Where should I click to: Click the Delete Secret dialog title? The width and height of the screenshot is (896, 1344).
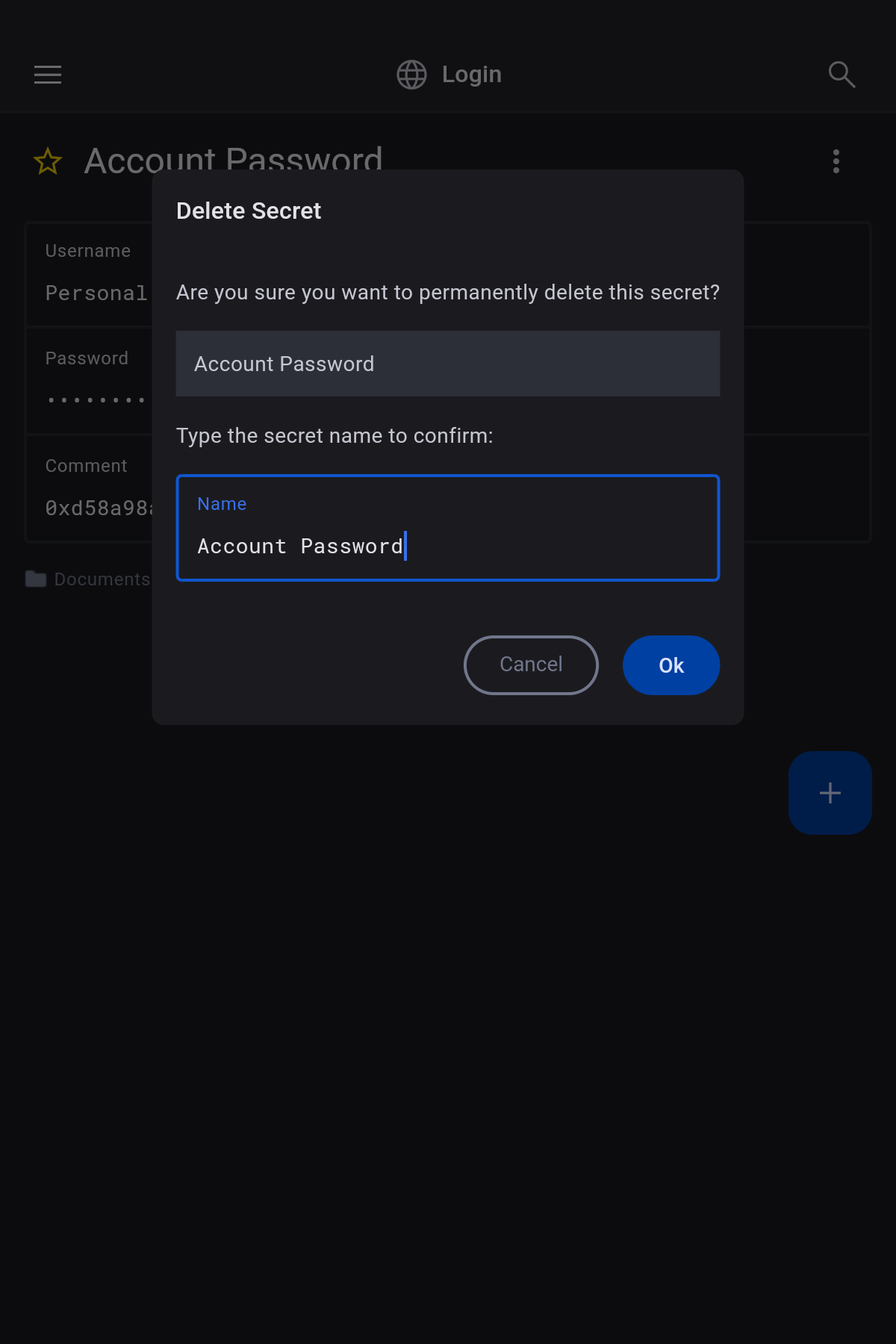(x=249, y=211)
